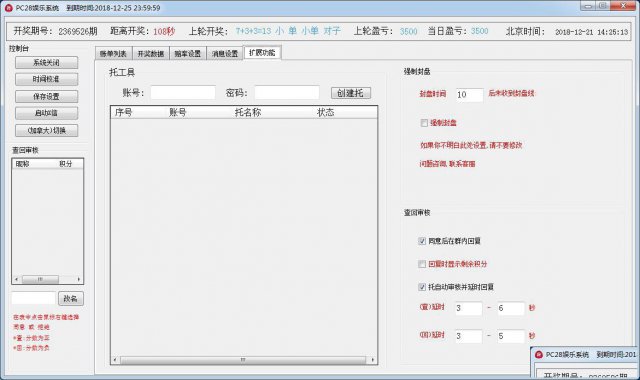Image resolution: width=640 pixels, height=380 pixels.
Task: Focus the 账号 input field
Action: coord(183,93)
